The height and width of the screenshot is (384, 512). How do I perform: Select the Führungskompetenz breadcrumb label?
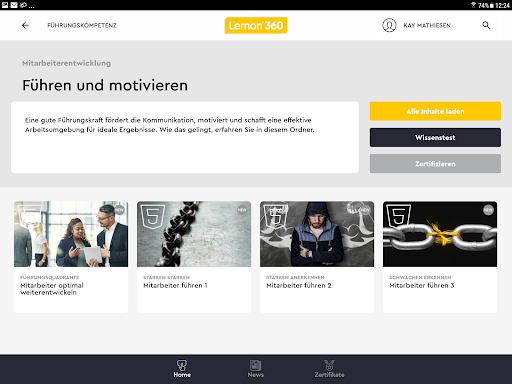82,25
